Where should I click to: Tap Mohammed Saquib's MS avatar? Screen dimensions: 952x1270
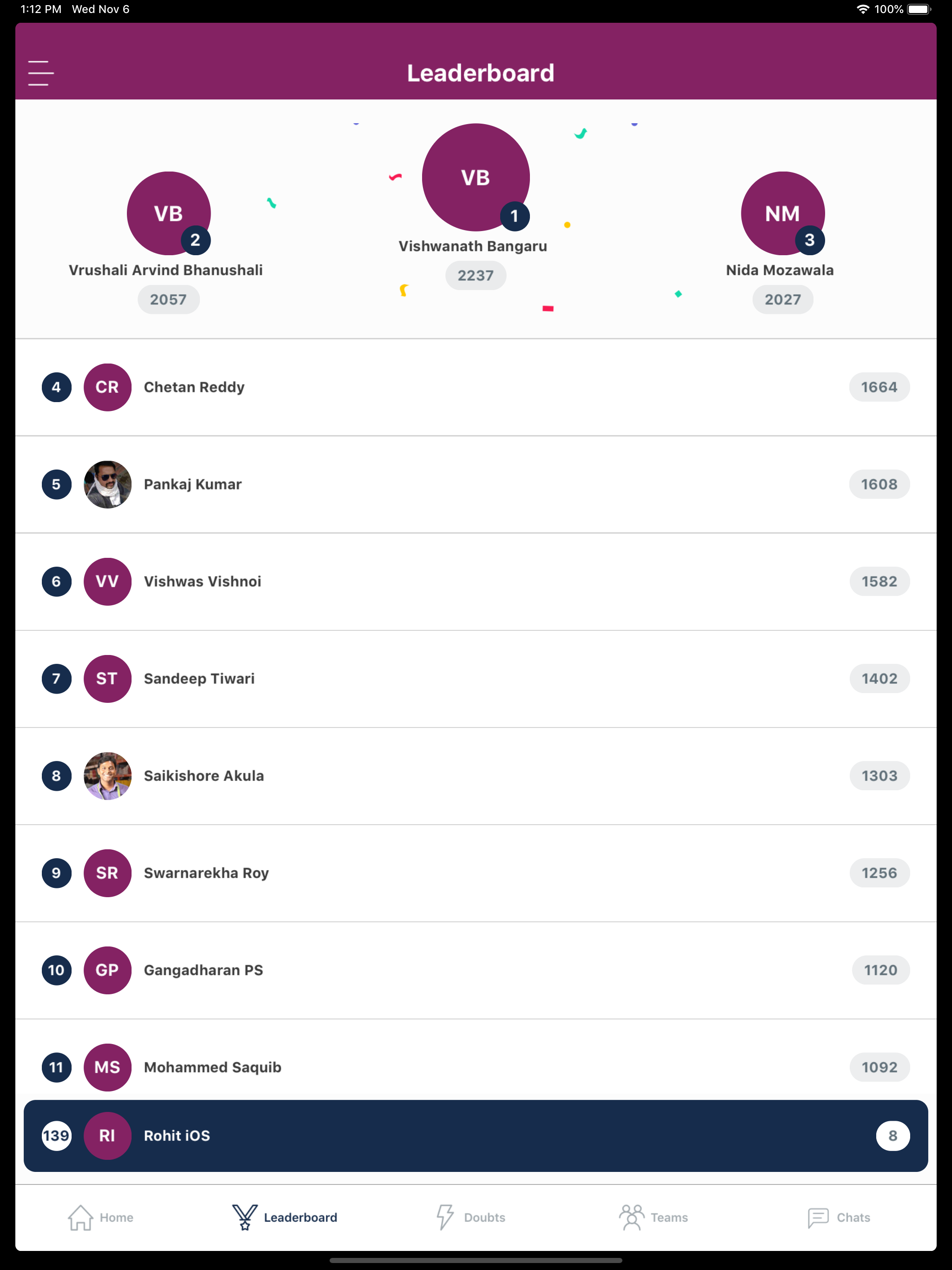pos(107,1067)
